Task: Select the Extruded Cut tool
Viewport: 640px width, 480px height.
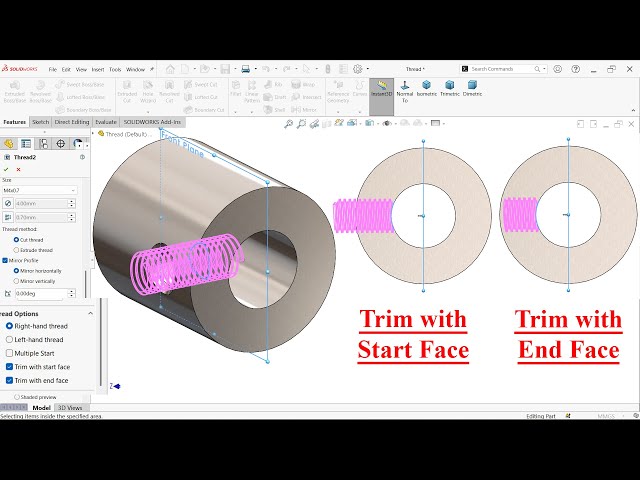Action: click(x=127, y=91)
